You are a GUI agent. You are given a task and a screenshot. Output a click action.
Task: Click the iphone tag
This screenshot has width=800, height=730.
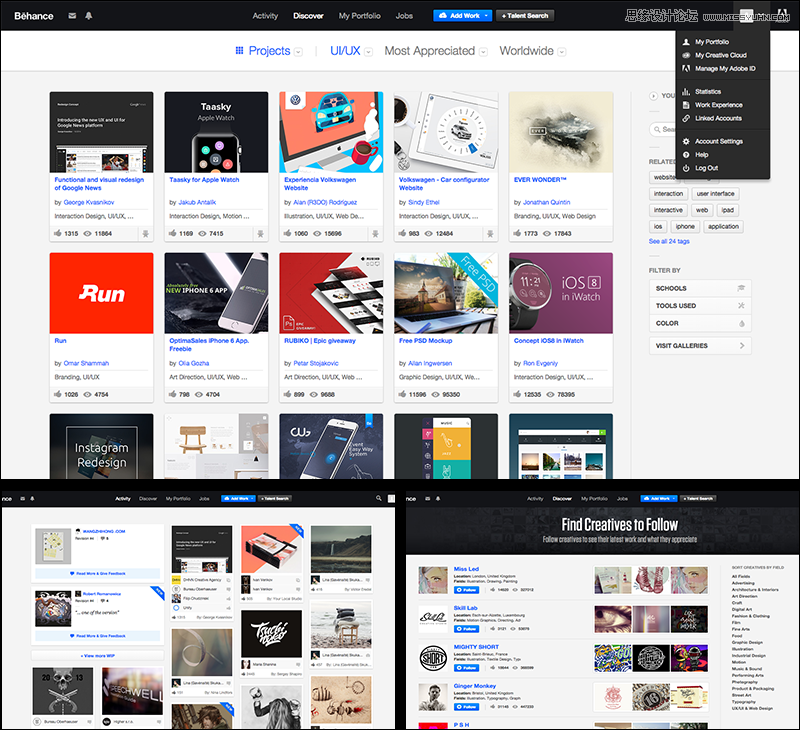pyautogui.click(x=685, y=226)
